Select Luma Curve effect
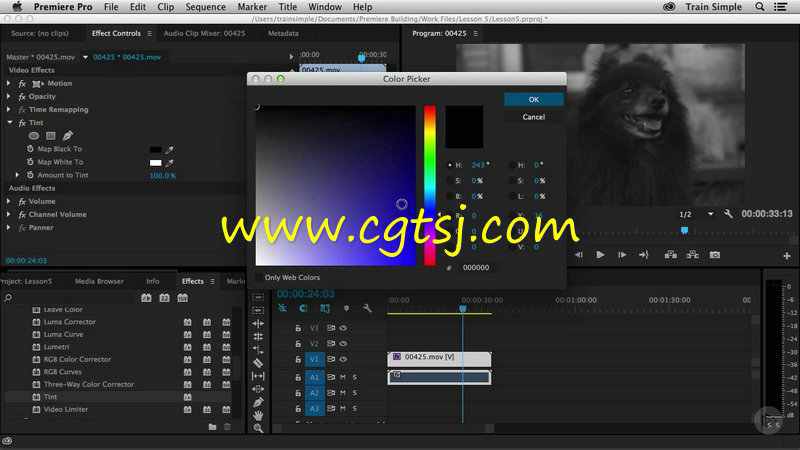Screen dimensions: 800x450 (63, 334)
